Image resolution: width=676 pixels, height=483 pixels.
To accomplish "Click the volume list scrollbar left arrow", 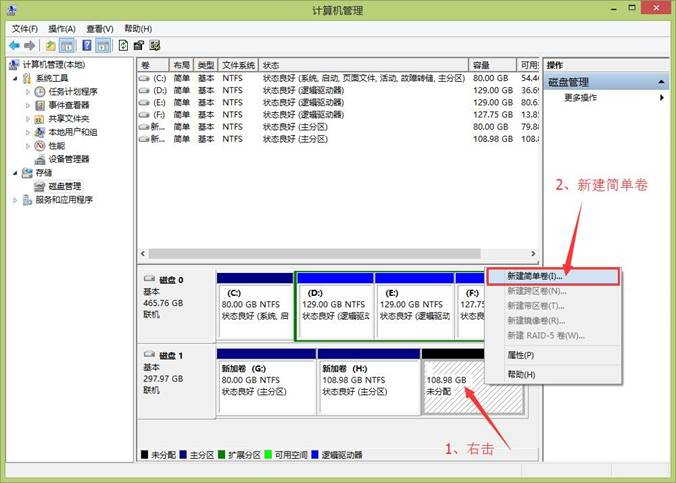I will pyautogui.click(x=143, y=254).
